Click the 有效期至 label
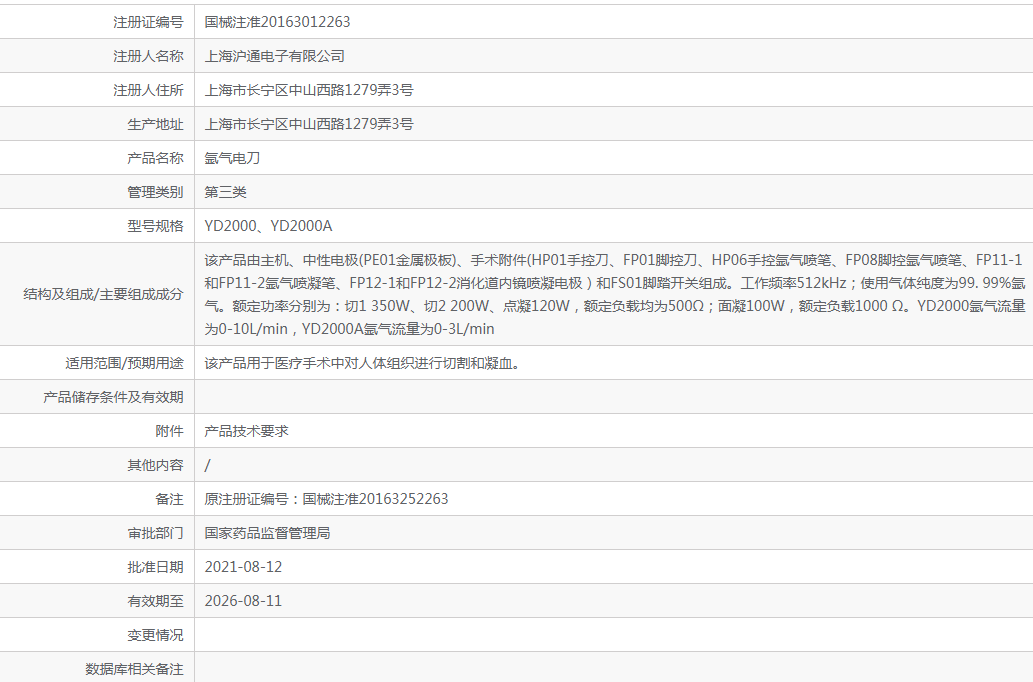This screenshot has width=1033, height=682. (155, 601)
